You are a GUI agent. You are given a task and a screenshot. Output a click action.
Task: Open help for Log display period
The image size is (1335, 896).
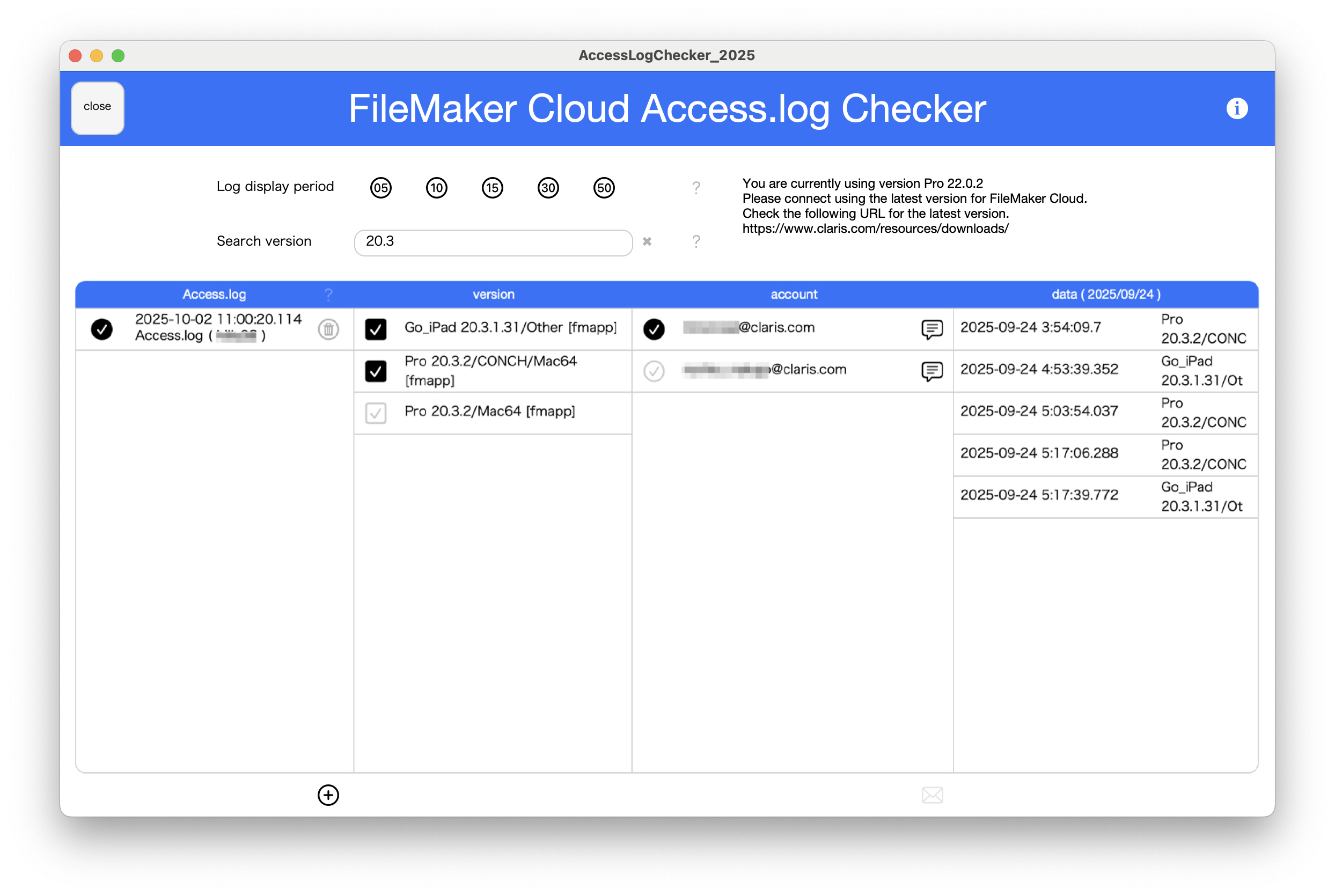[696, 187]
